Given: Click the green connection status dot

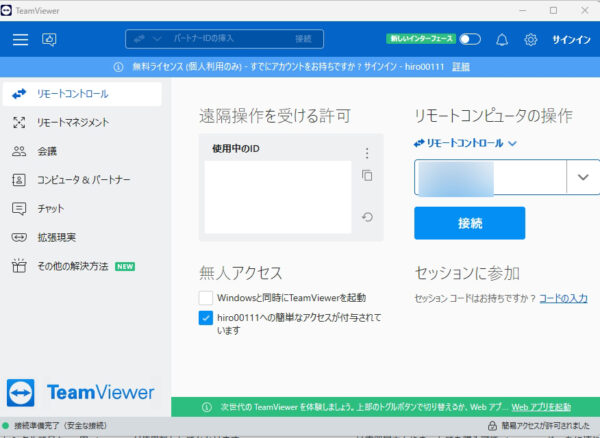Looking at the screenshot, I should click(x=5, y=425).
